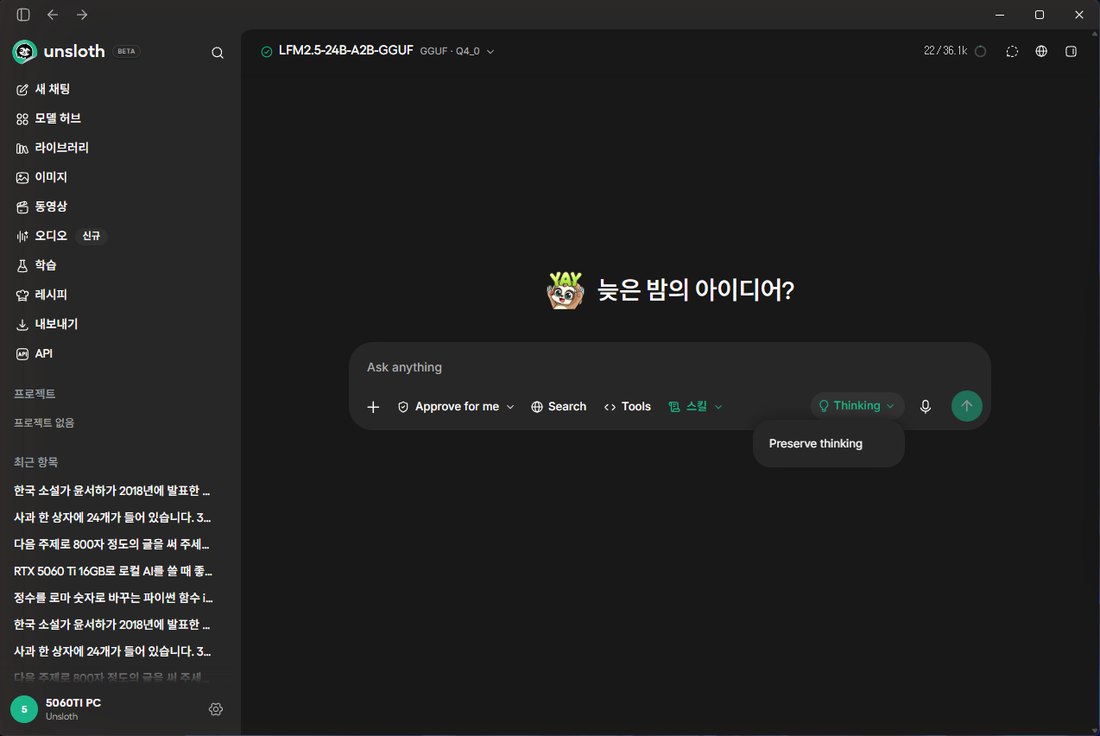Toggle the sidebar panel icon in title bar
1100x736 pixels.
23,15
